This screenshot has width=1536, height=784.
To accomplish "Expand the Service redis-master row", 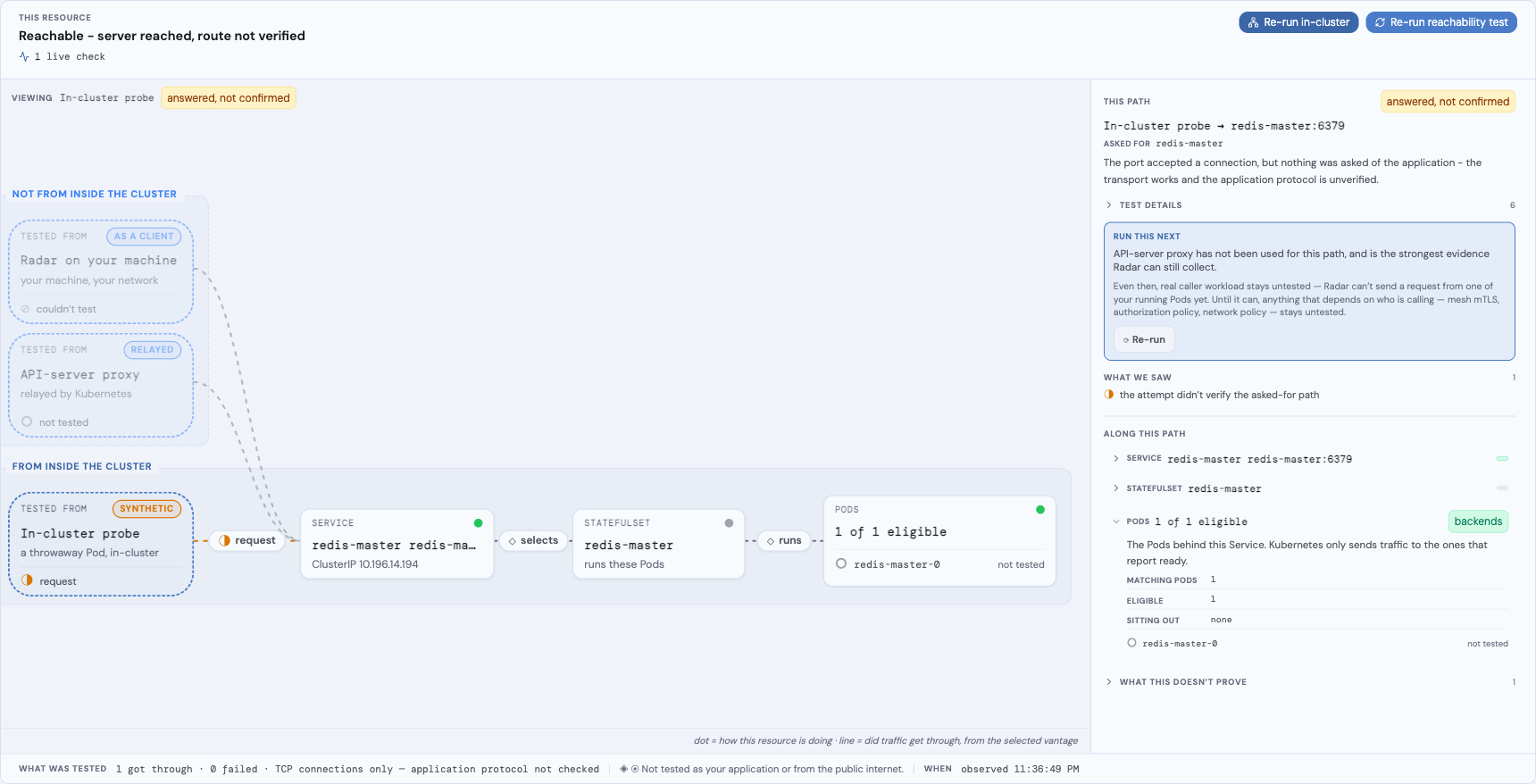I will [x=1309, y=459].
